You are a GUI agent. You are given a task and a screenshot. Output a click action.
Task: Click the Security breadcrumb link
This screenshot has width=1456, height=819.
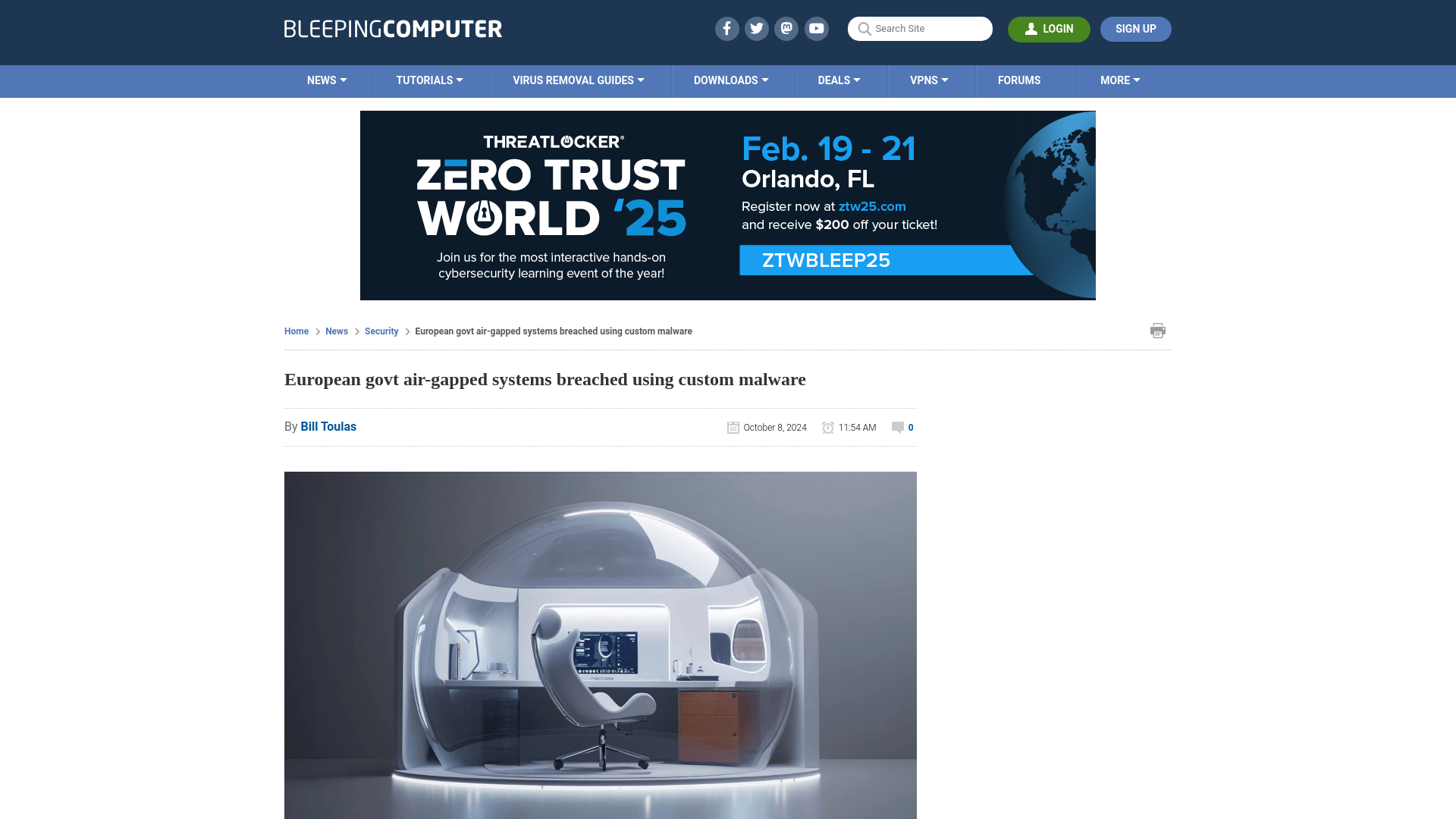point(381,331)
